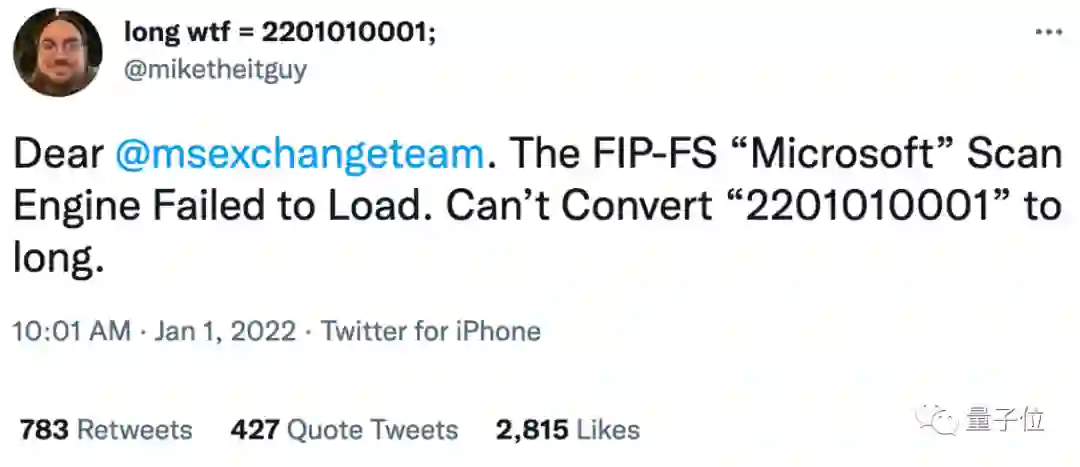Click the 'Can’t Convert' phrase in tweet
This screenshot has width=1080, height=467.
click(x=579, y=207)
